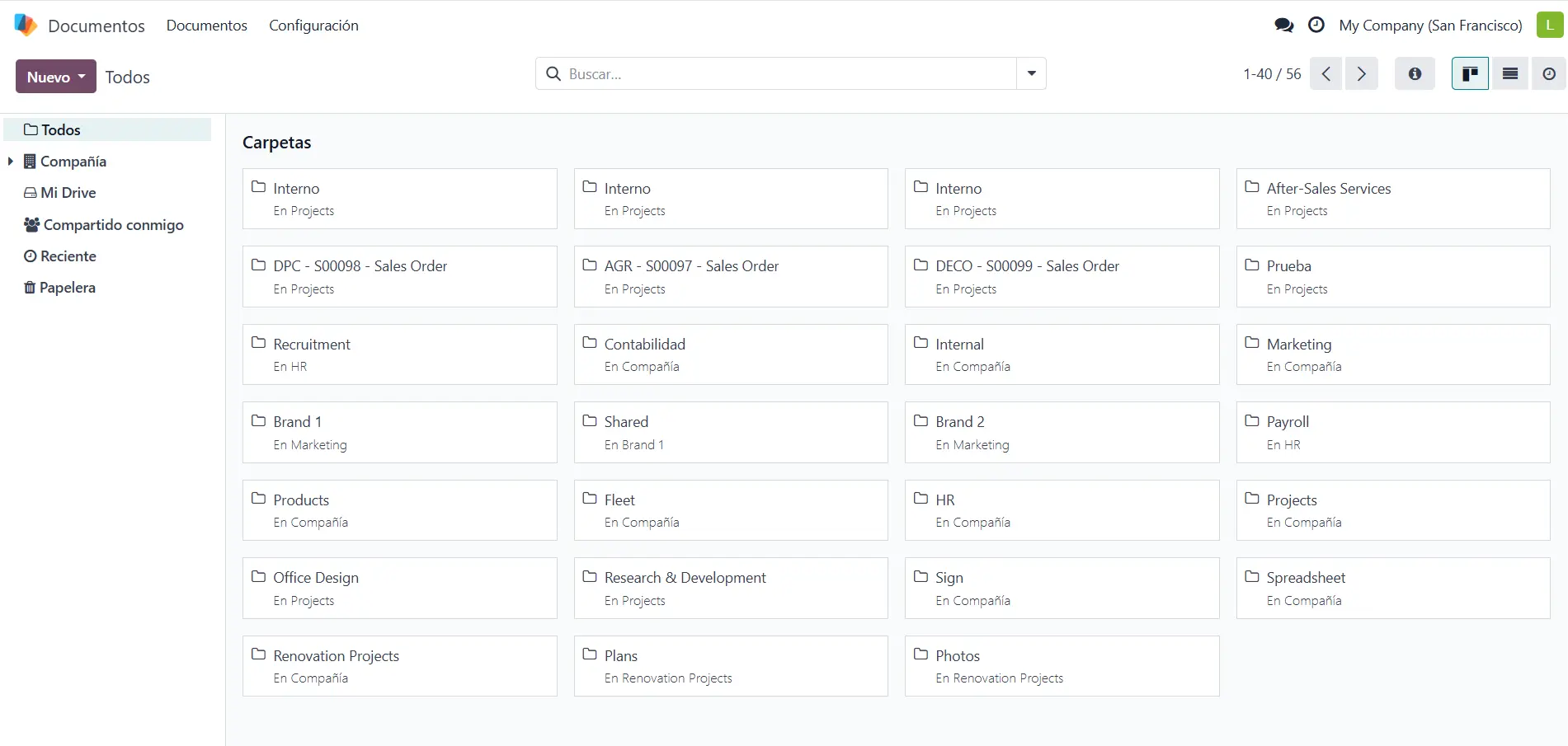Go to previous page arrow
Image resolution: width=1568 pixels, height=746 pixels.
pos(1326,74)
